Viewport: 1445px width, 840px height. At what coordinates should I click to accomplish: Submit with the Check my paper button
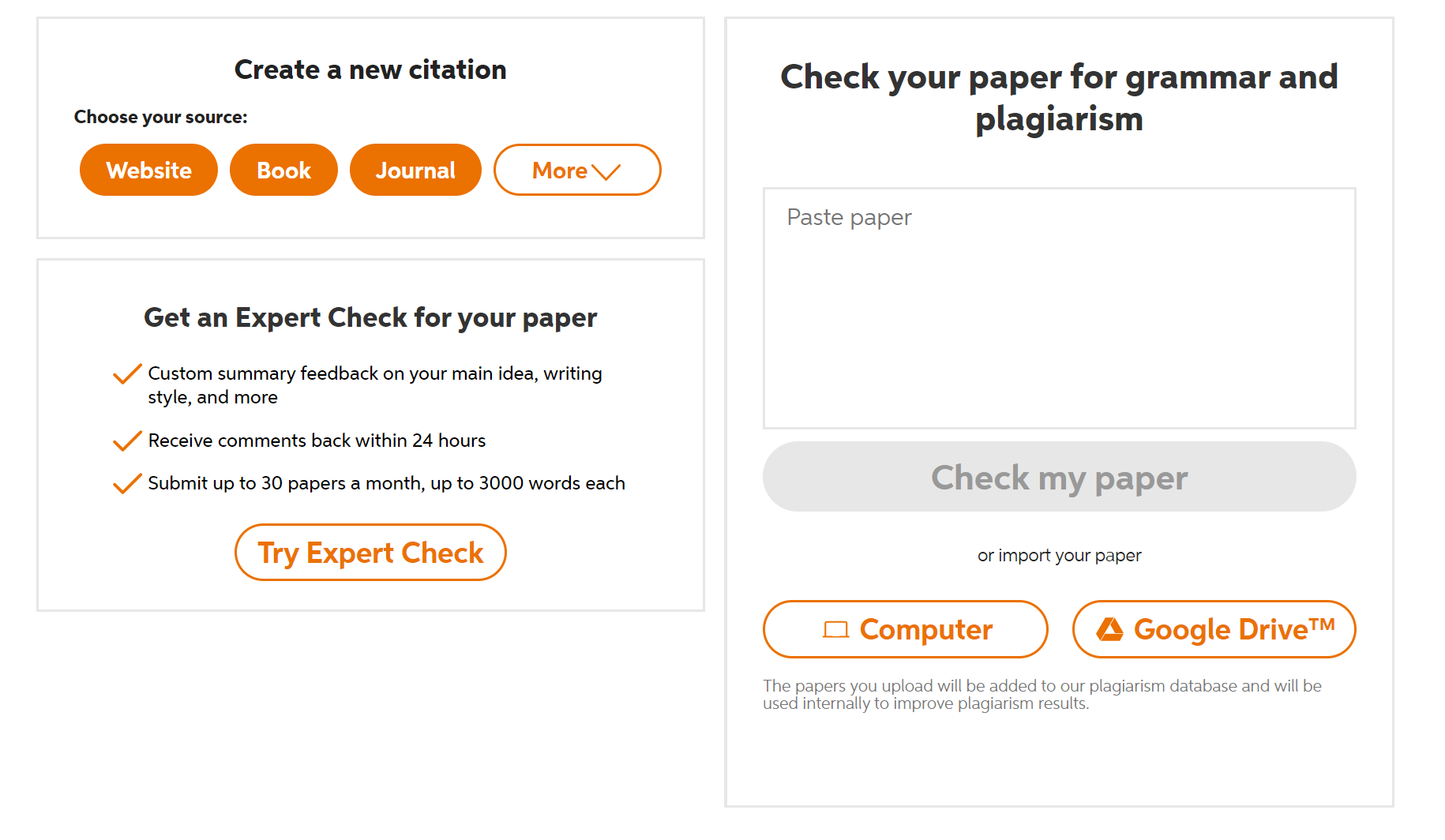tap(1059, 477)
